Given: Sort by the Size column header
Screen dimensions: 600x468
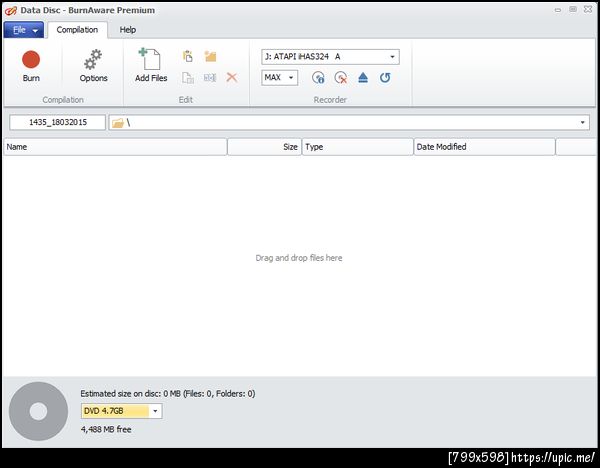Looking at the screenshot, I should point(264,147).
